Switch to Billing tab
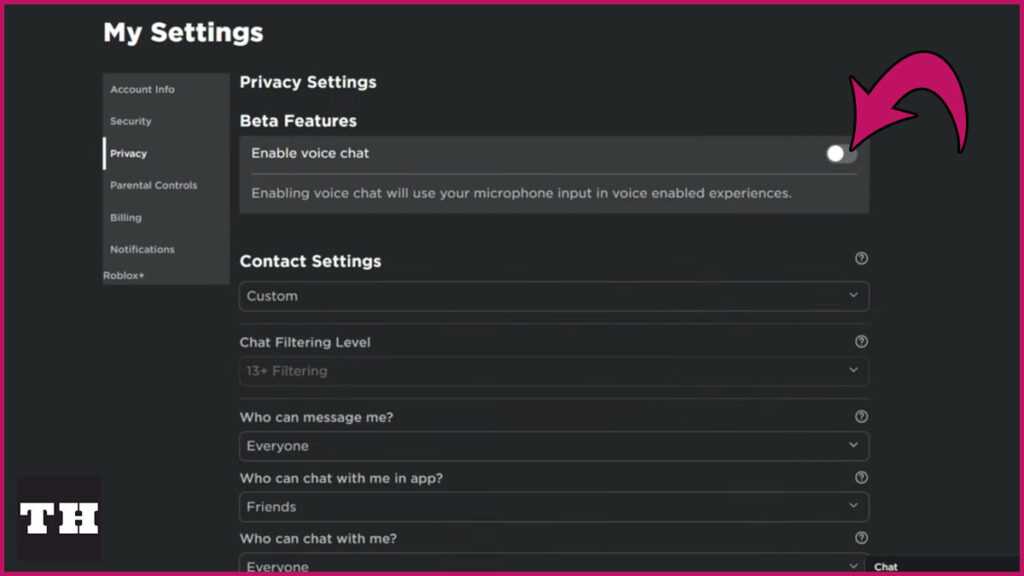 coord(126,218)
